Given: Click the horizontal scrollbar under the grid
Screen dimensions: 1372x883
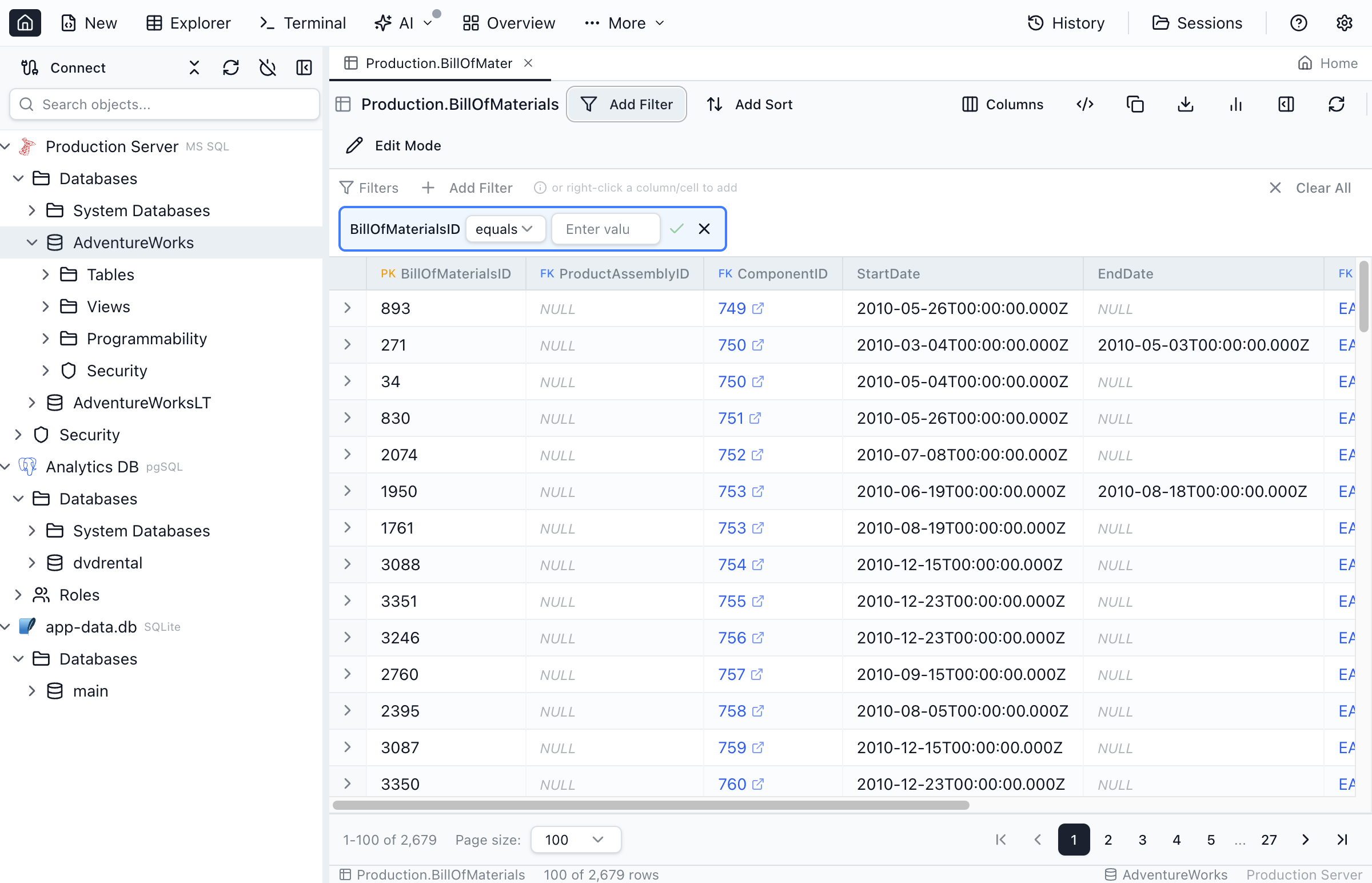Looking at the screenshot, I should (650, 805).
